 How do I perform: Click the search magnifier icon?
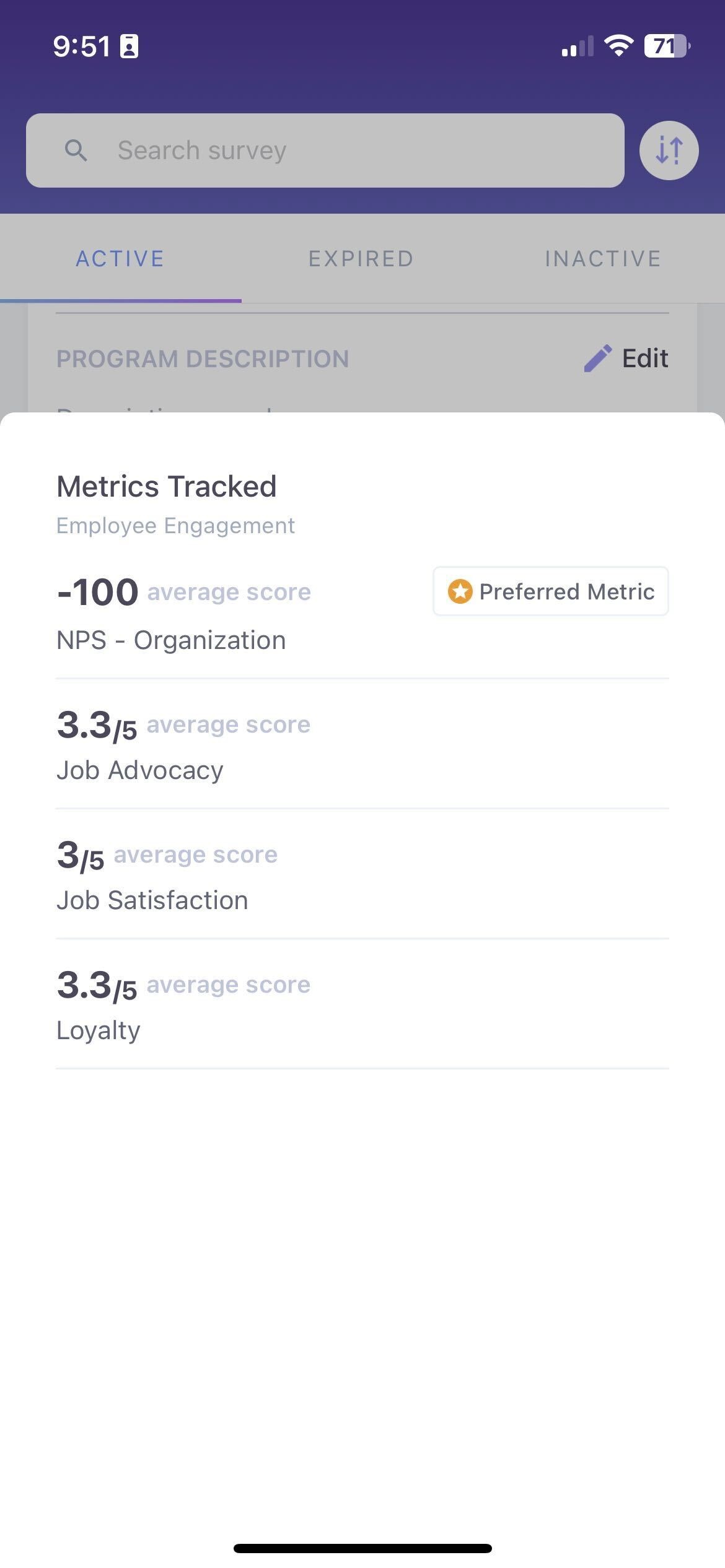(x=76, y=150)
